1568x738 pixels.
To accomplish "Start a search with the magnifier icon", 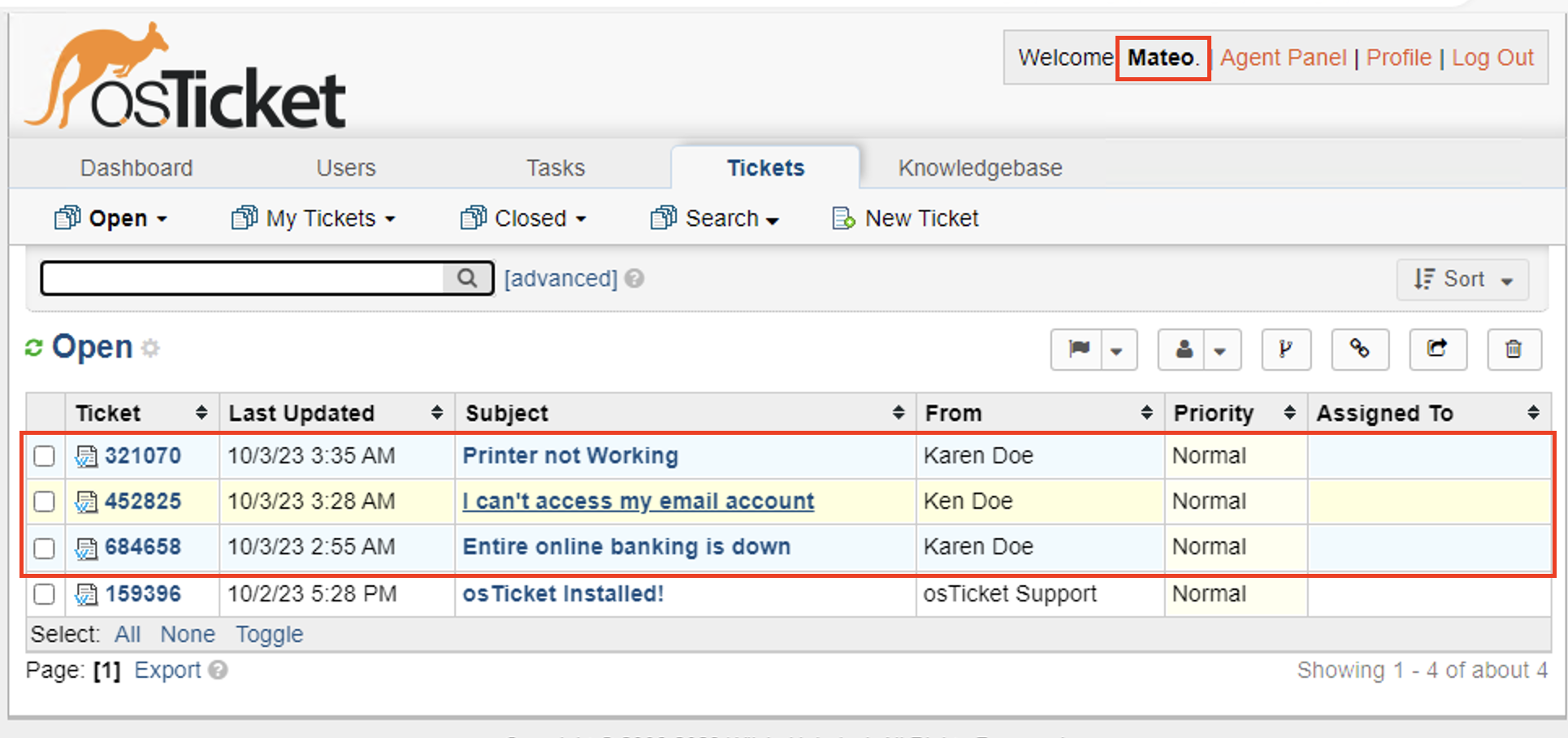I will (x=467, y=277).
